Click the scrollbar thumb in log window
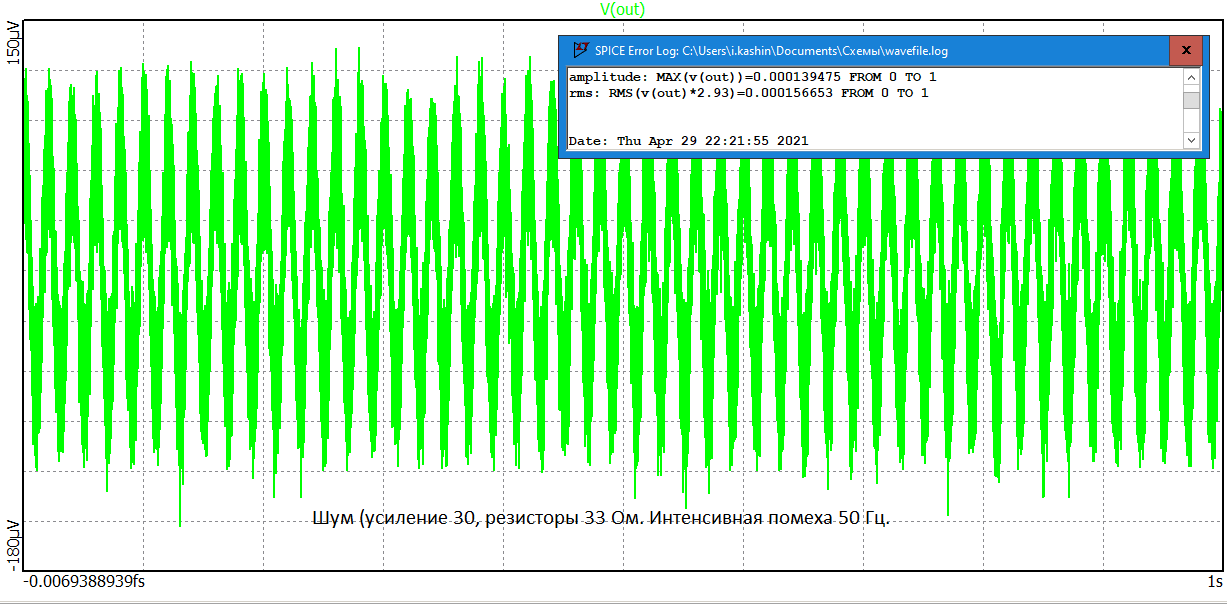Viewport: 1227px width, 605px height. (x=1191, y=100)
